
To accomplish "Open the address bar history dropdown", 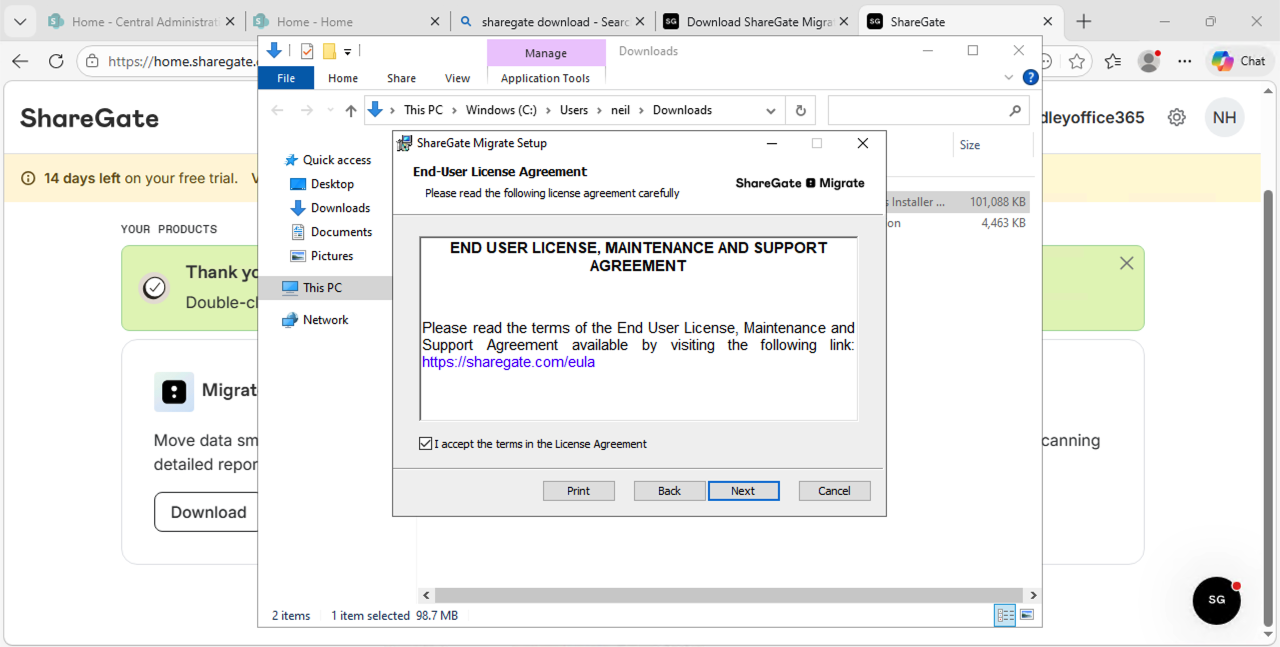I will click(x=771, y=111).
